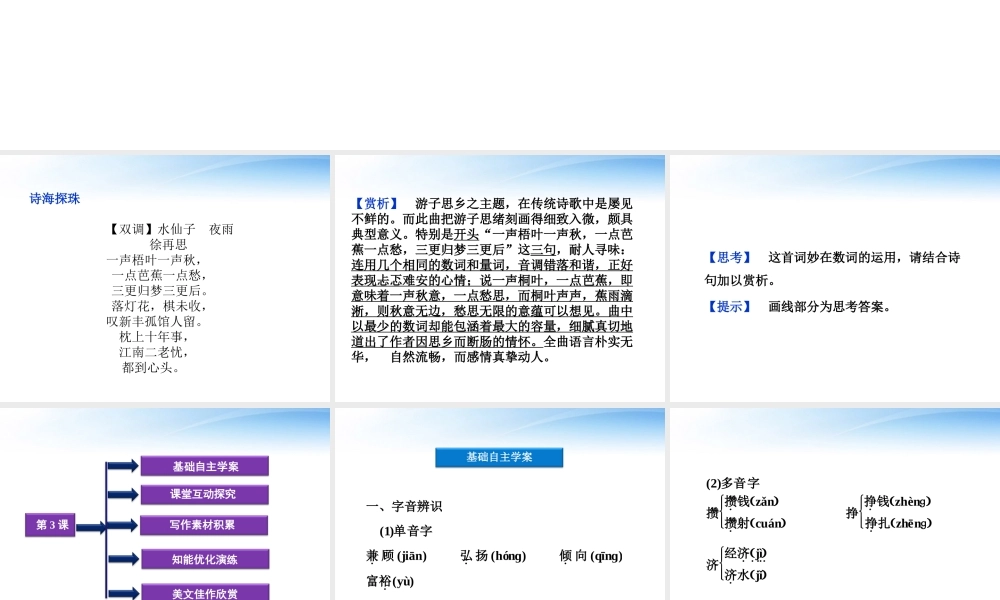Click the pronunciation 攒射(cuán)
This screenshot has height=600, width=1000.
point(755,523)
